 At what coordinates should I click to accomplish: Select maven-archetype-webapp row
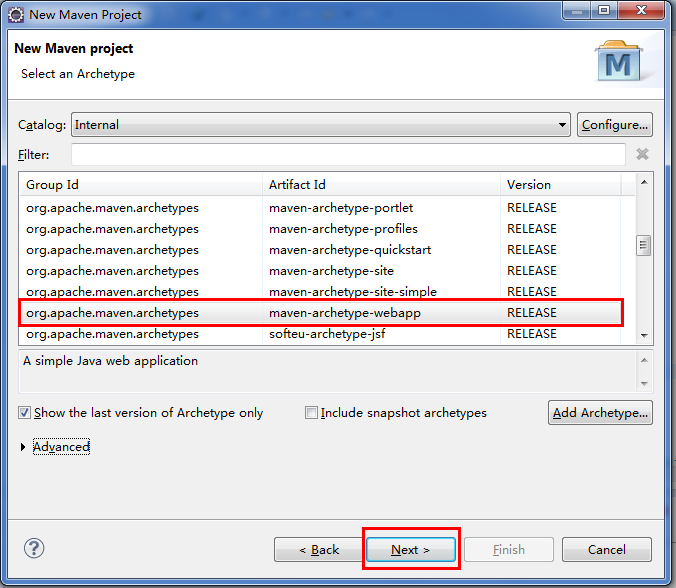(x=320, y=313)
